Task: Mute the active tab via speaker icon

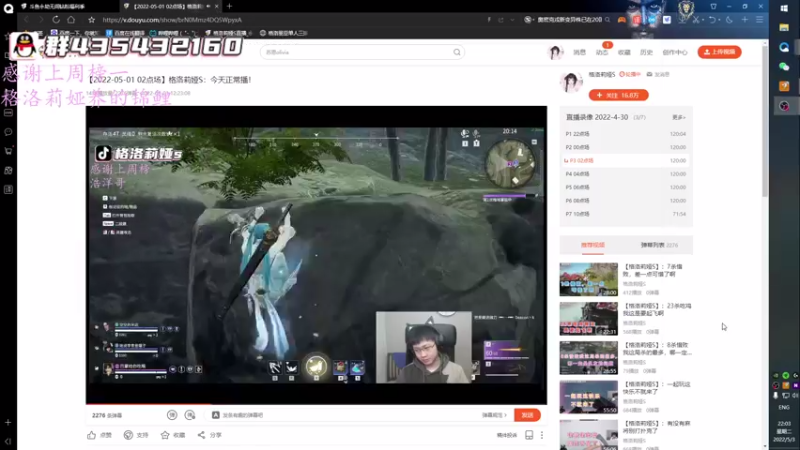Action: point(208,6)
